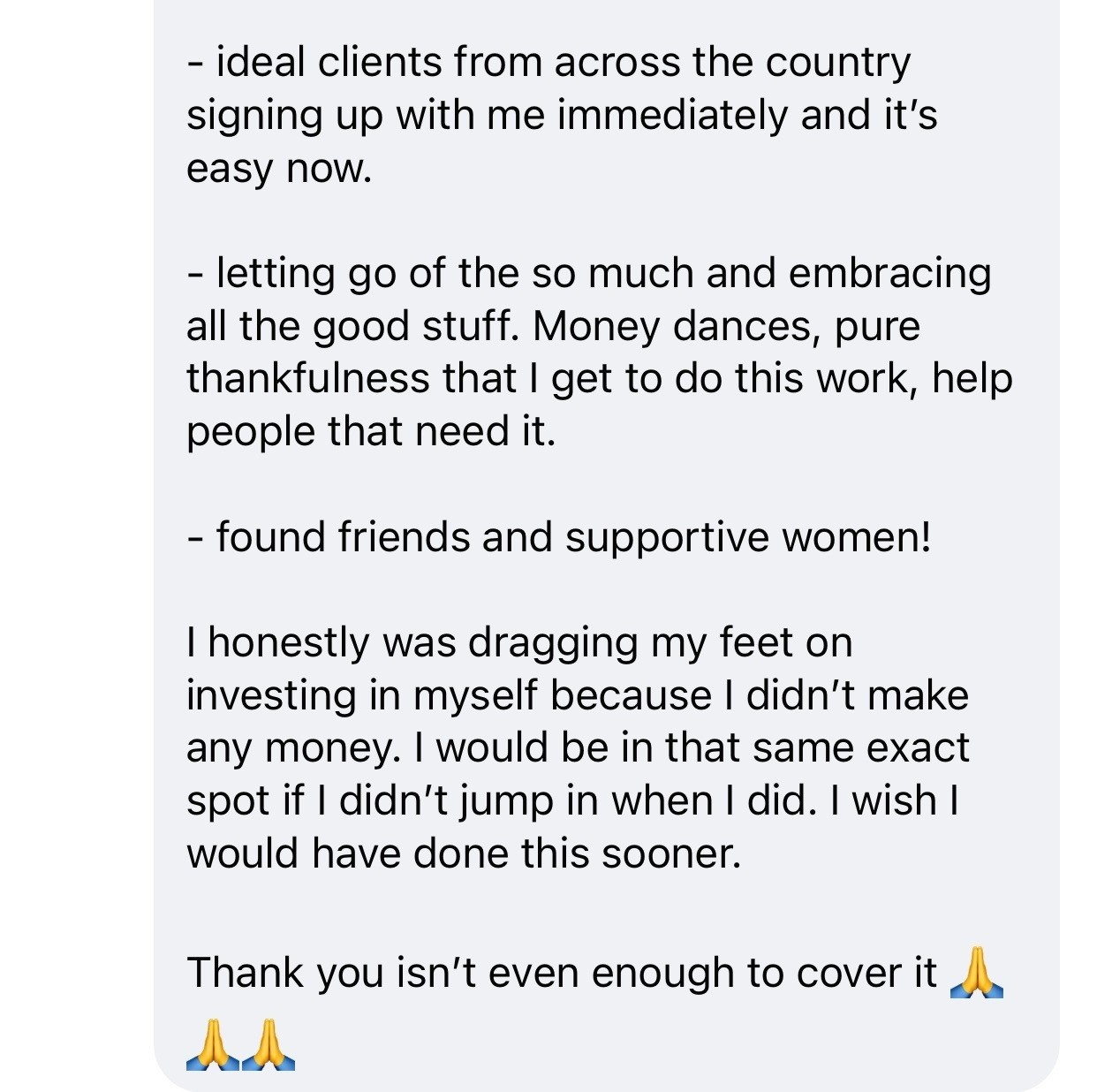The image size is (1097, 1092).
Task: Click the text "would have done this sooner."
Action: [464, 853]
